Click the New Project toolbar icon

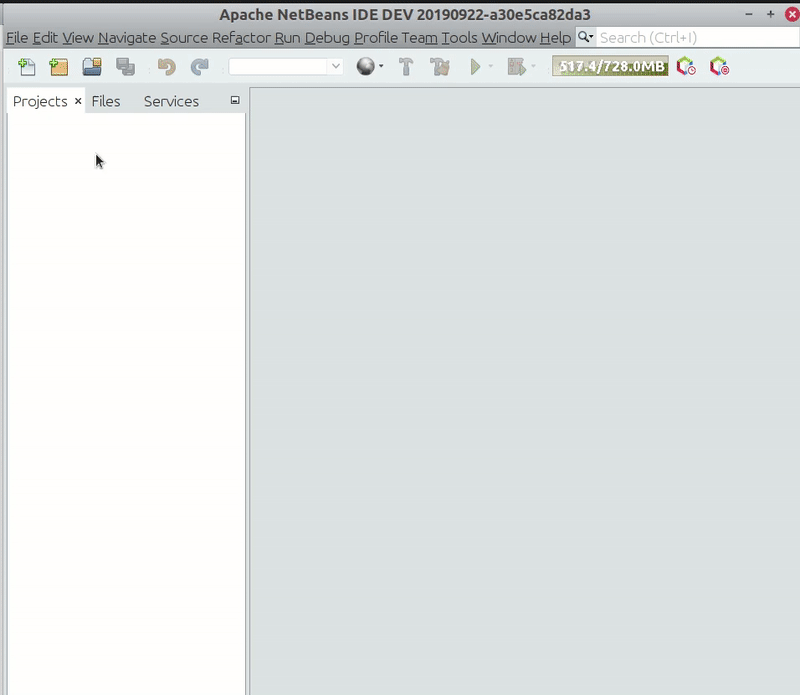[x=59, y=67]
